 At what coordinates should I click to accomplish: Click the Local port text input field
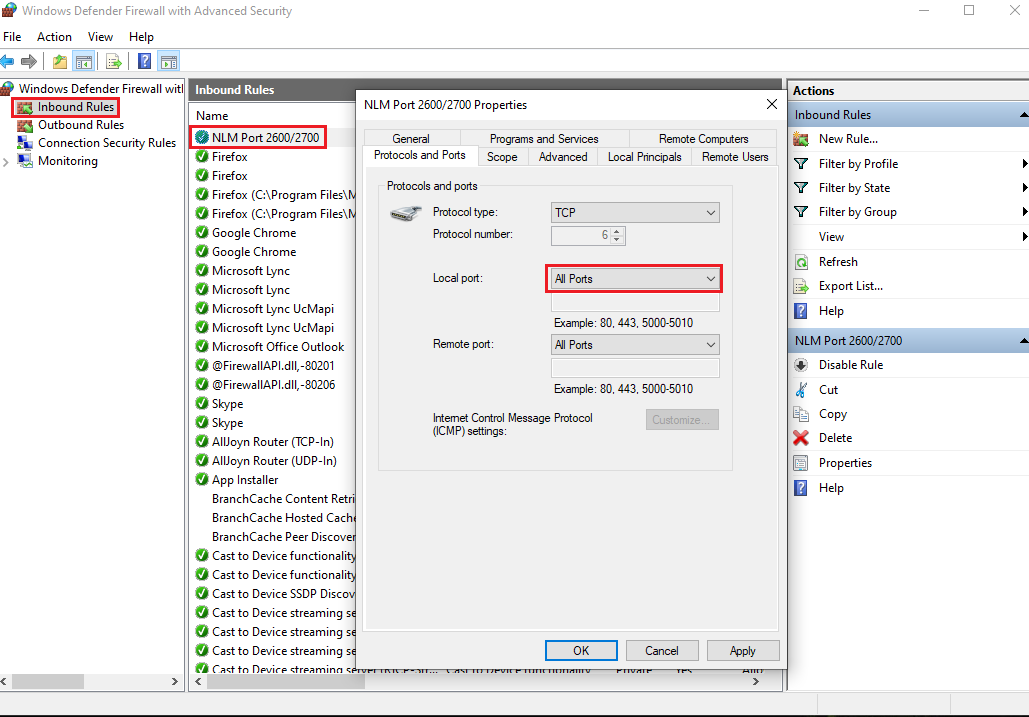635,302
